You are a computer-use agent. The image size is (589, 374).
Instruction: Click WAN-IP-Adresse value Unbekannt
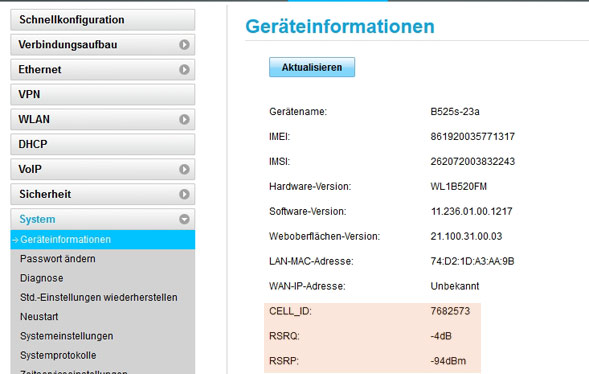455,286
